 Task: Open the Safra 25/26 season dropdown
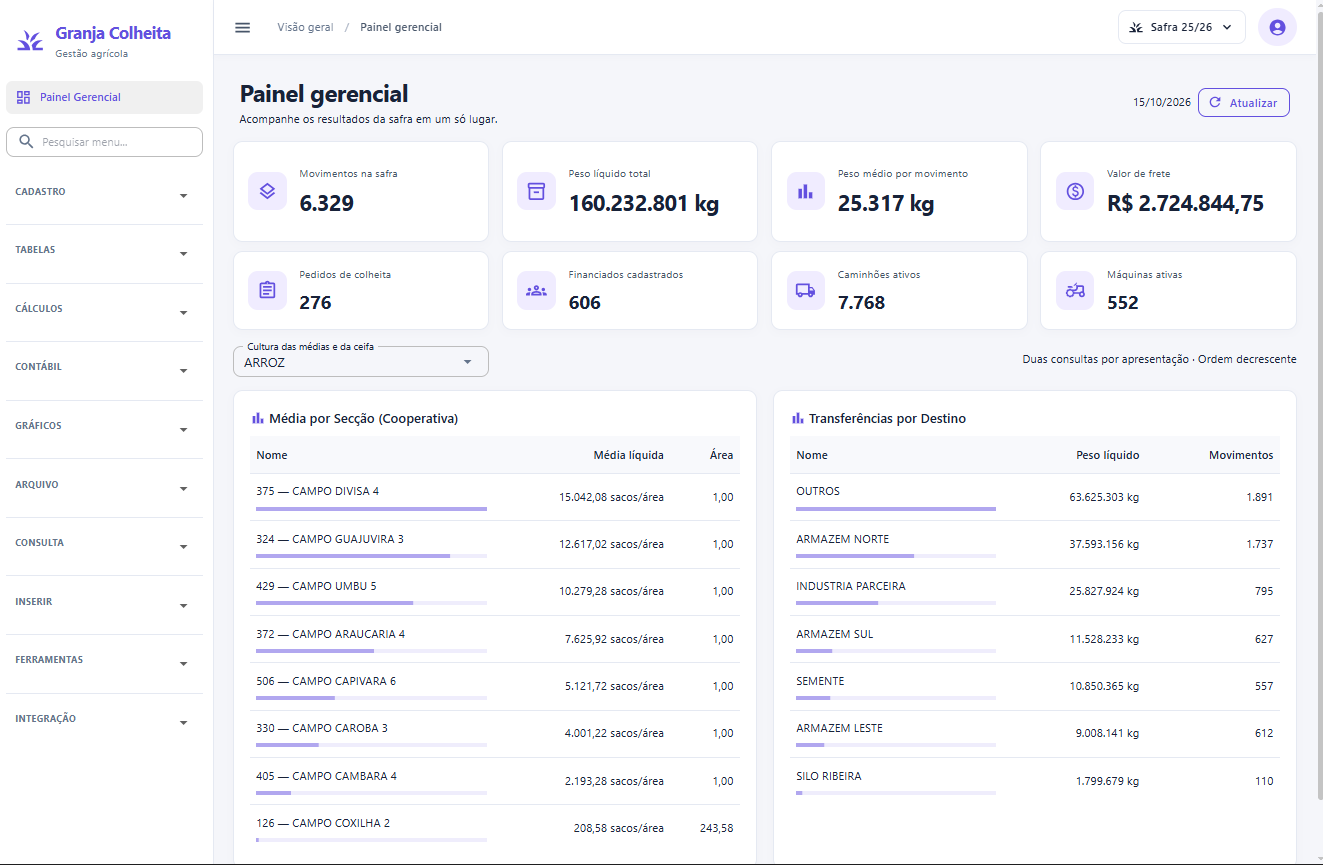tap(1181, 27)
